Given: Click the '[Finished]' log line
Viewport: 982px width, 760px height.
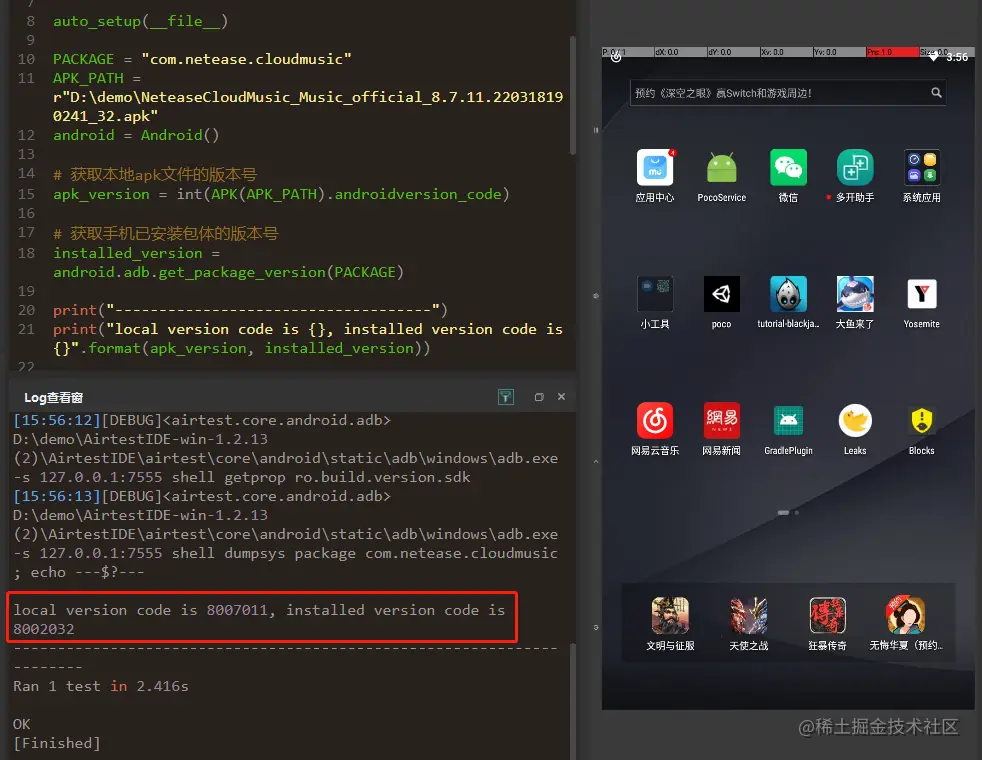Looking at the screenshot, I should pos(57,743).
